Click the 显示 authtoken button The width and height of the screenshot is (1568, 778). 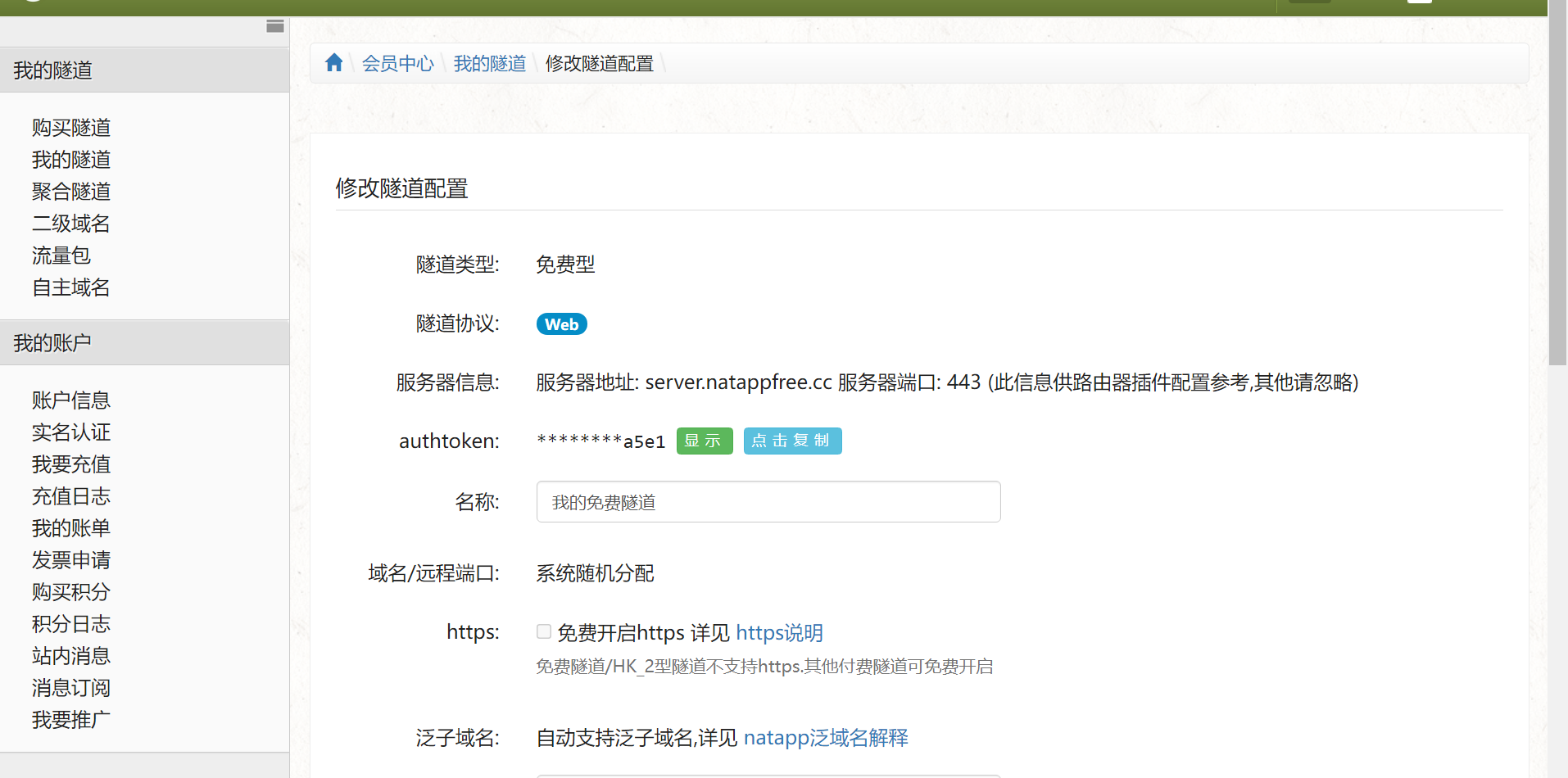[705, 441]
